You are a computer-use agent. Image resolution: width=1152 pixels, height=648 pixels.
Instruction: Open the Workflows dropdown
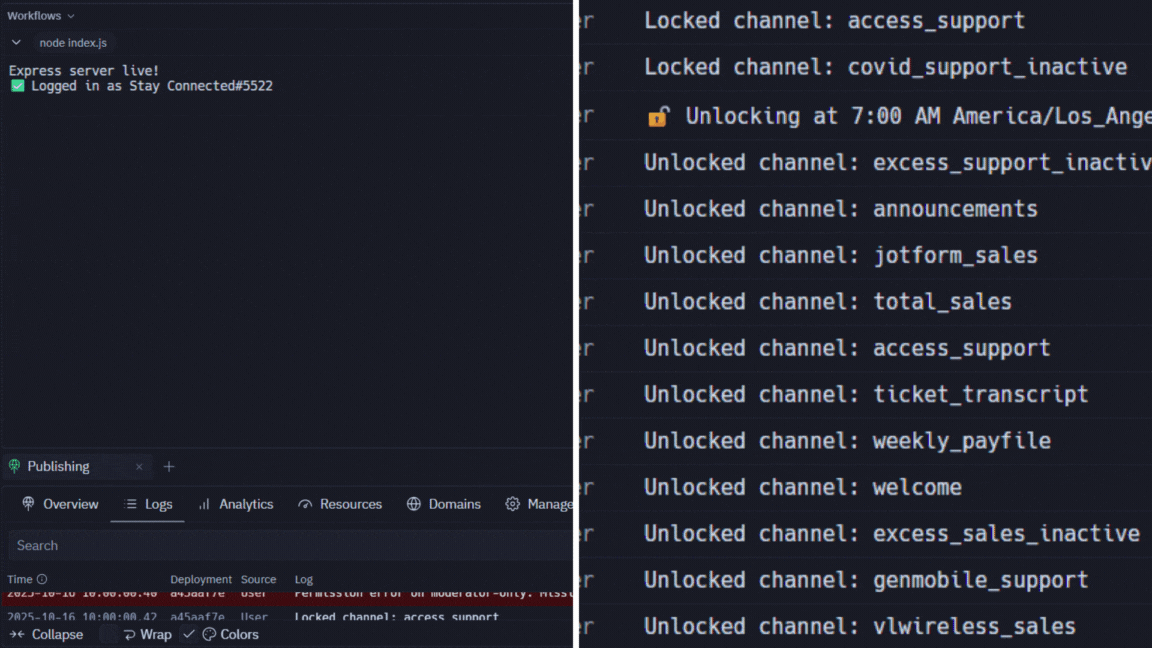coord(40,16)
